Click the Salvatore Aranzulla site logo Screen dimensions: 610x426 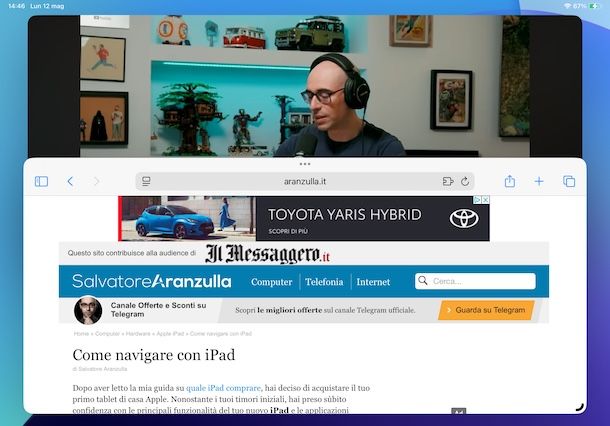[x=151, y=282]
